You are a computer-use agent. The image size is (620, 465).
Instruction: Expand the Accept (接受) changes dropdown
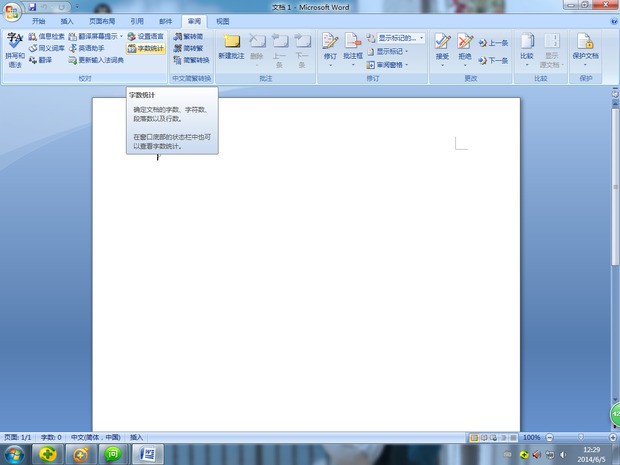(442, 62)
